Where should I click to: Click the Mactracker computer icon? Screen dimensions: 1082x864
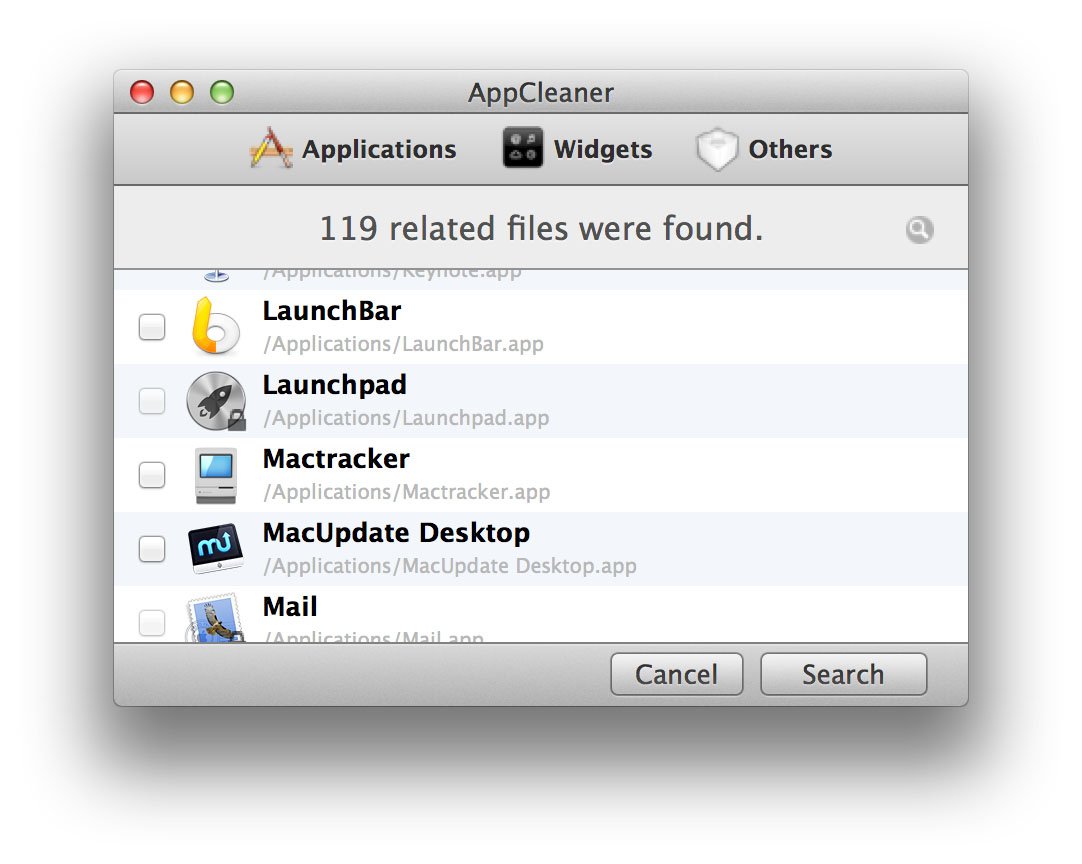point(216,475)
